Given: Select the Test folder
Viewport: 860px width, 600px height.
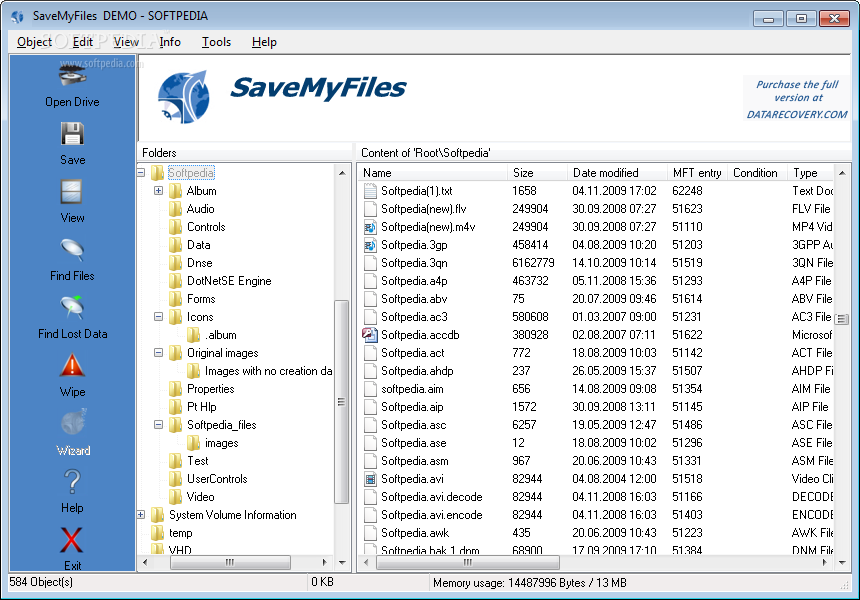Looking at the screenshot, I should coord(197,461).
